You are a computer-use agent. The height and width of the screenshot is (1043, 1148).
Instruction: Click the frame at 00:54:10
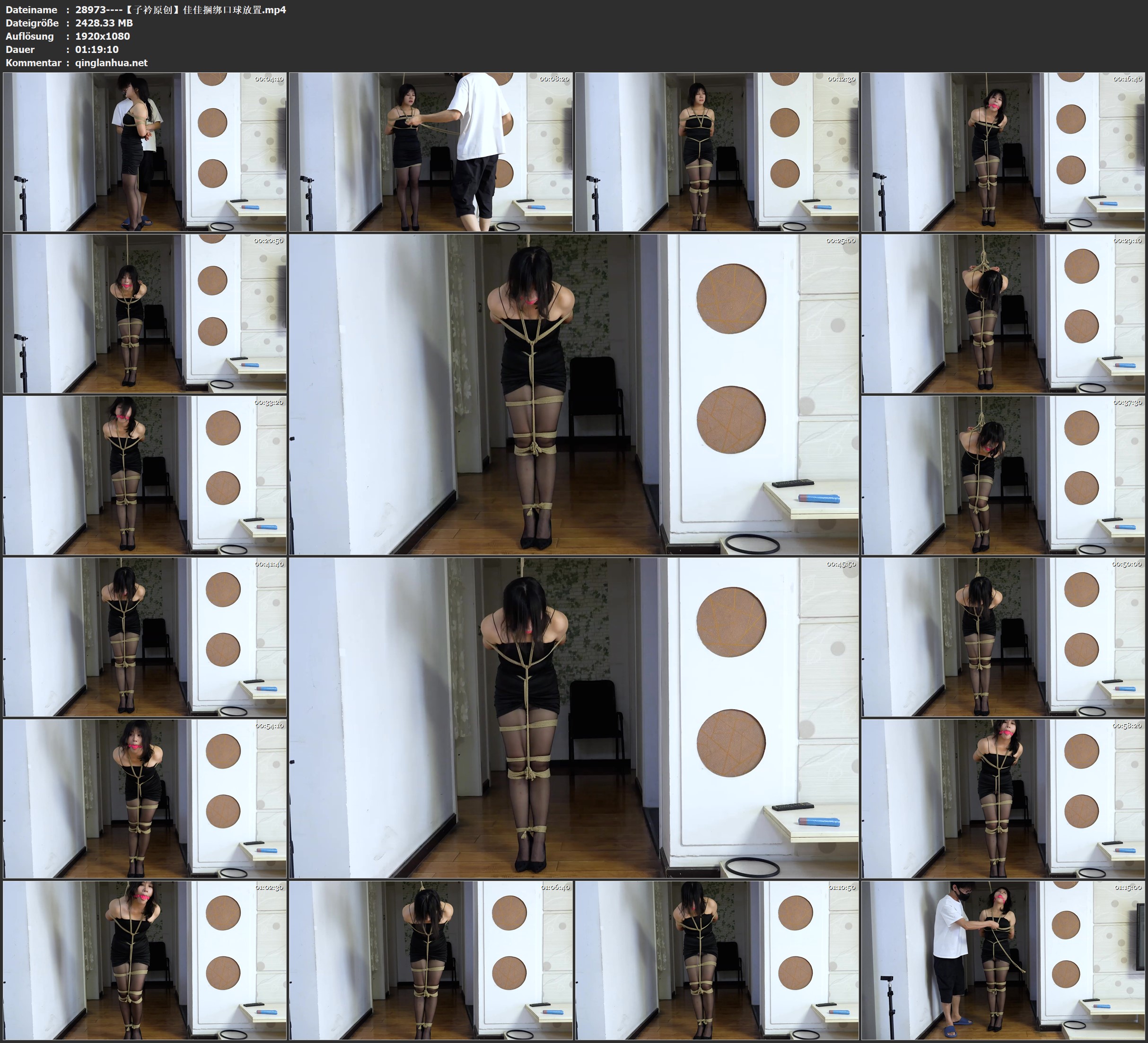coord(145,798)
